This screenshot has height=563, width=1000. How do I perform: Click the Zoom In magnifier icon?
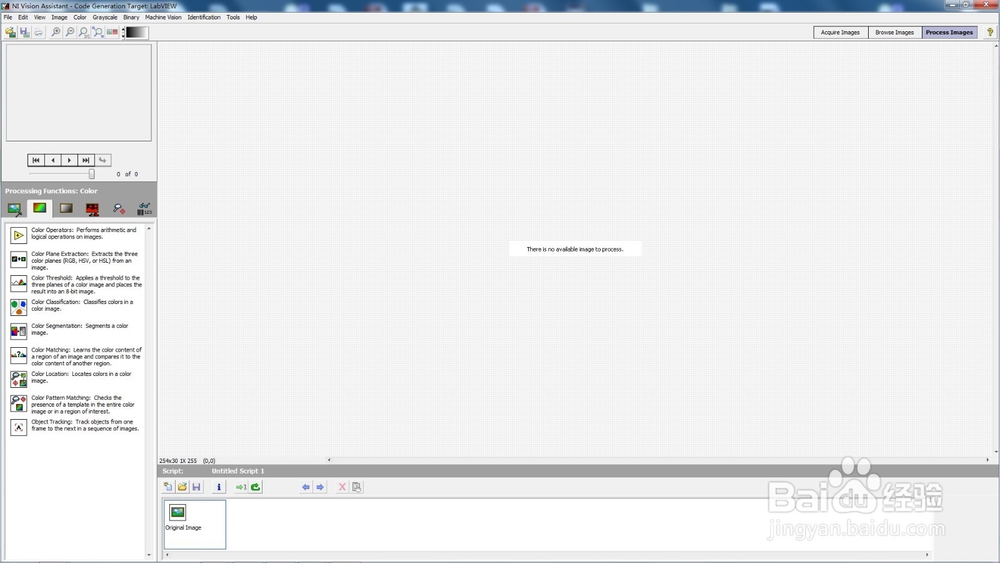click(55, 32)
